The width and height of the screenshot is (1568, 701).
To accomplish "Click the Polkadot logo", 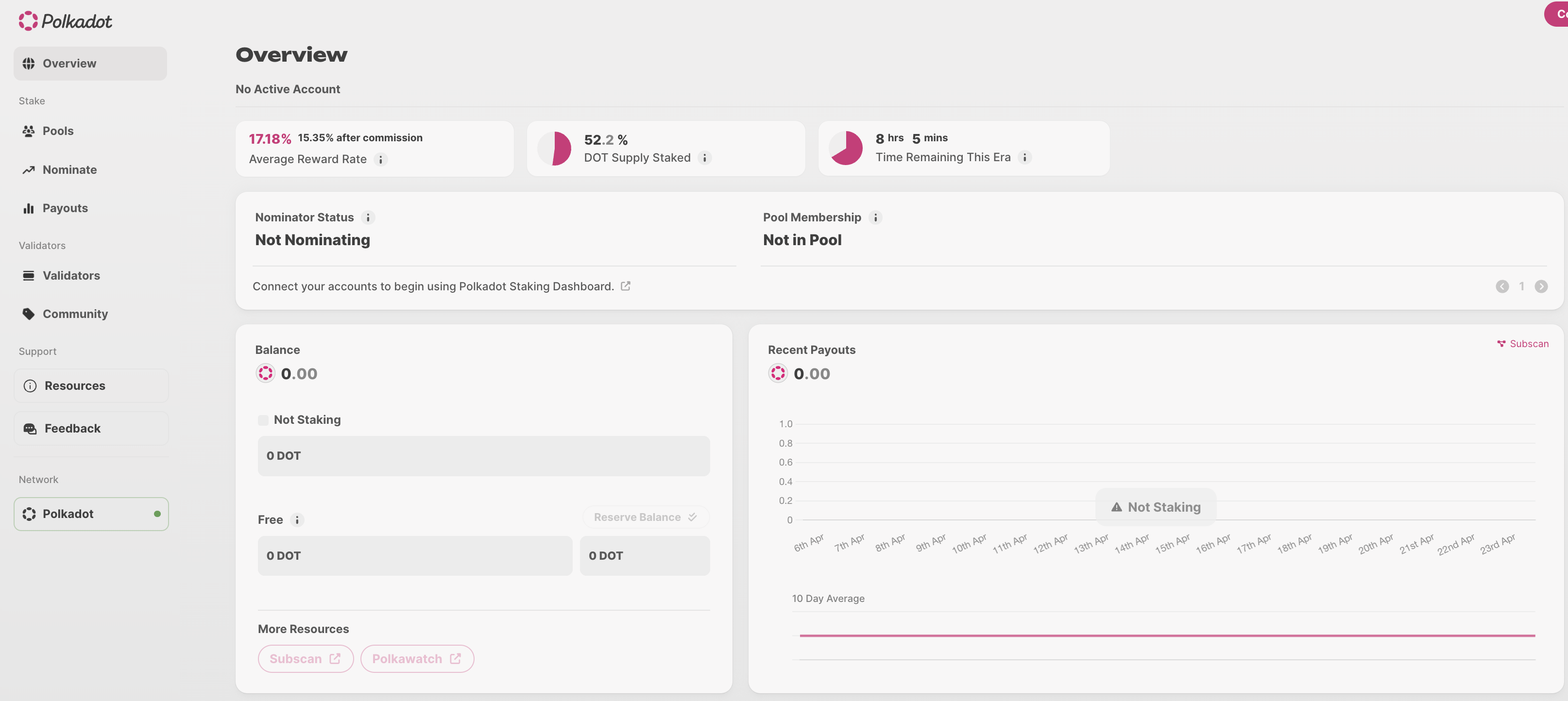I will tap(65, 21).
